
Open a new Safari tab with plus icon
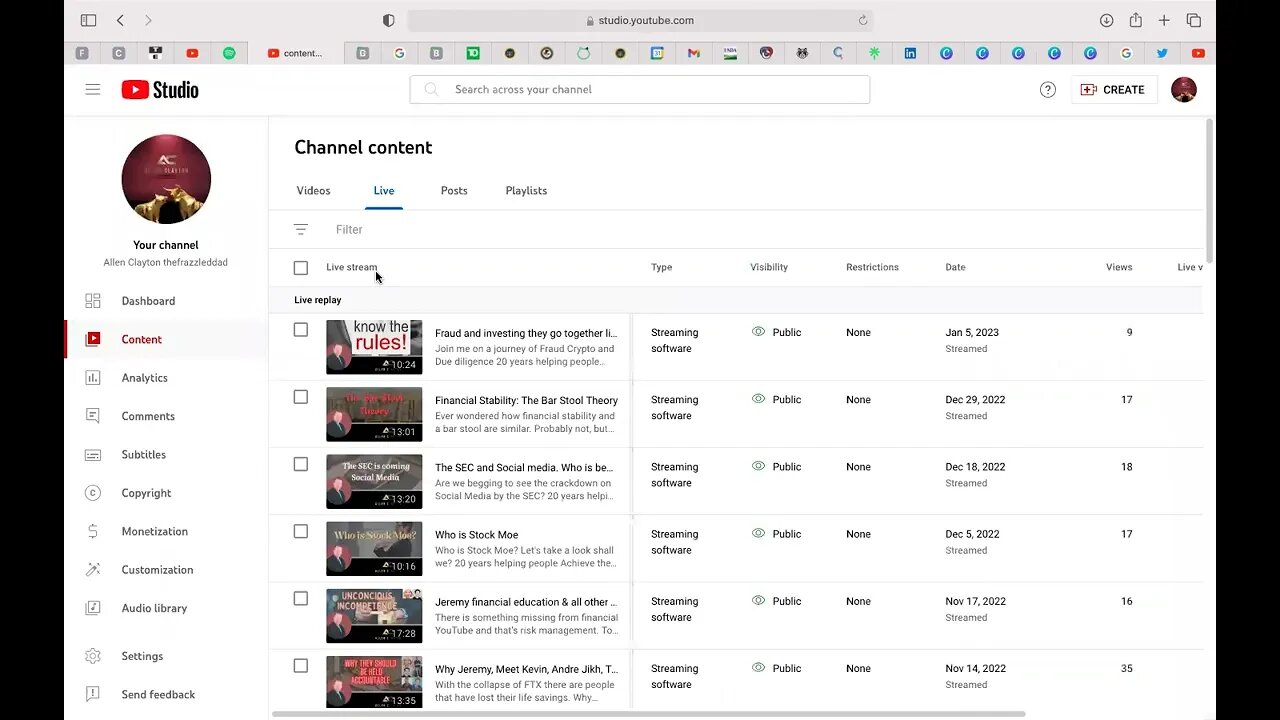[x=1164, y=20]
